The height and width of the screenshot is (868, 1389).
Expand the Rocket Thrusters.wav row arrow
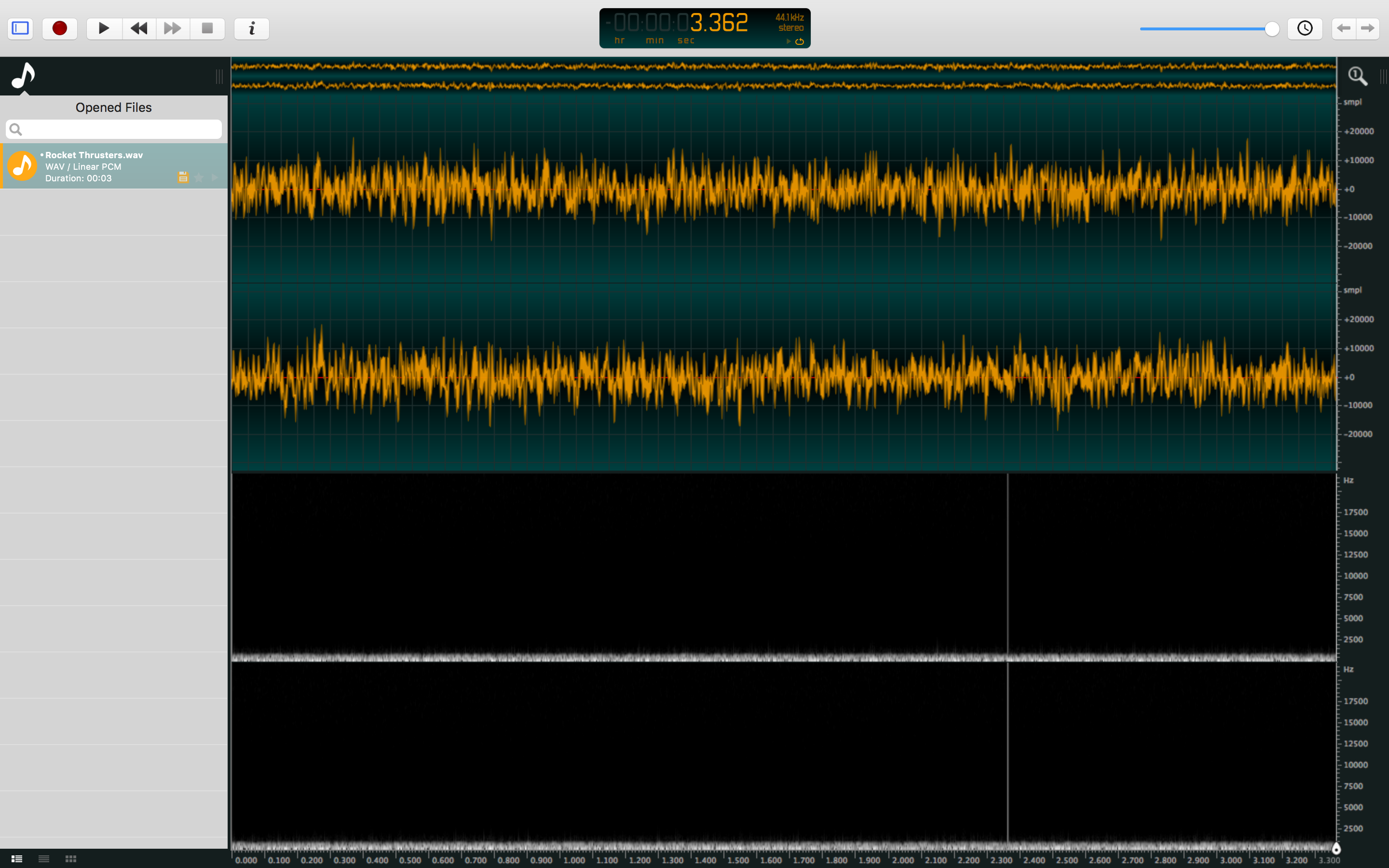point(215,177)
